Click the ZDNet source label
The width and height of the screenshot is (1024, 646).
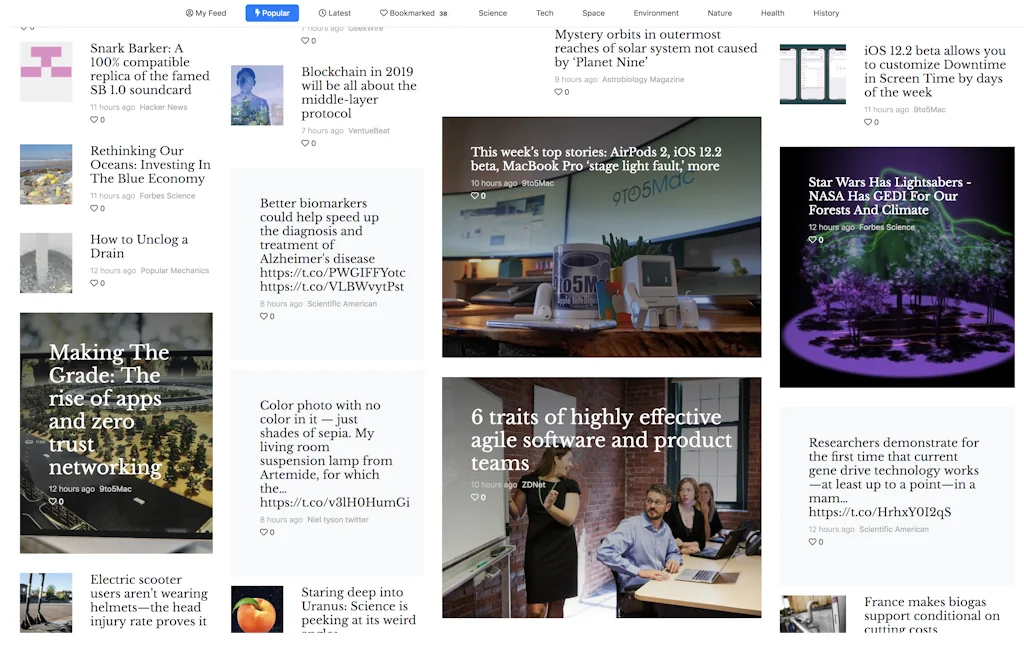pos(534,485)
